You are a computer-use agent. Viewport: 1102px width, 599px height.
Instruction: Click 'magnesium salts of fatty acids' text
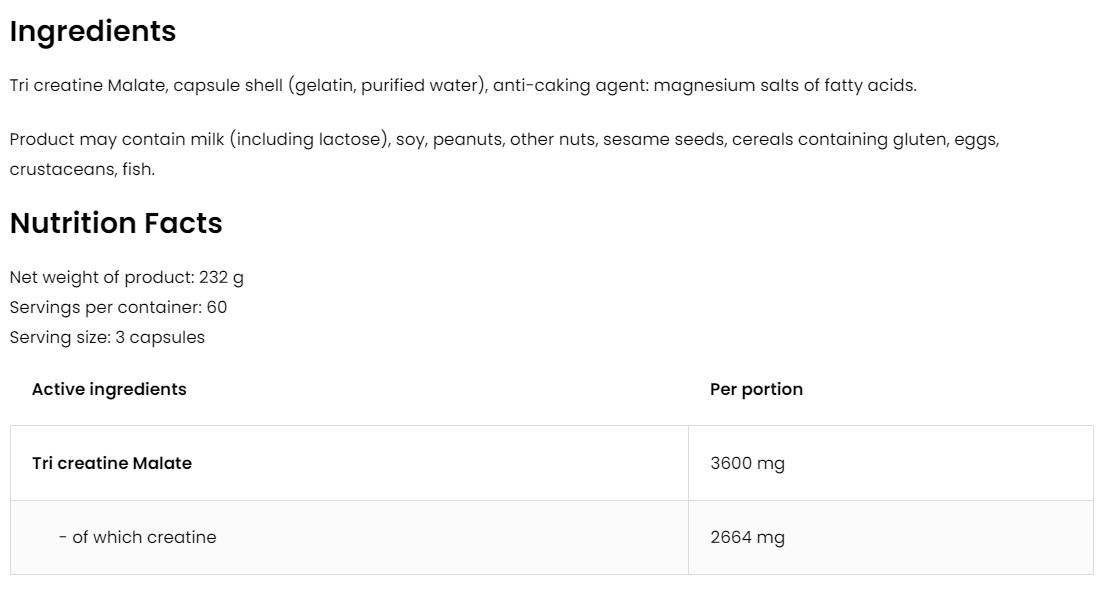coord(786,86)
